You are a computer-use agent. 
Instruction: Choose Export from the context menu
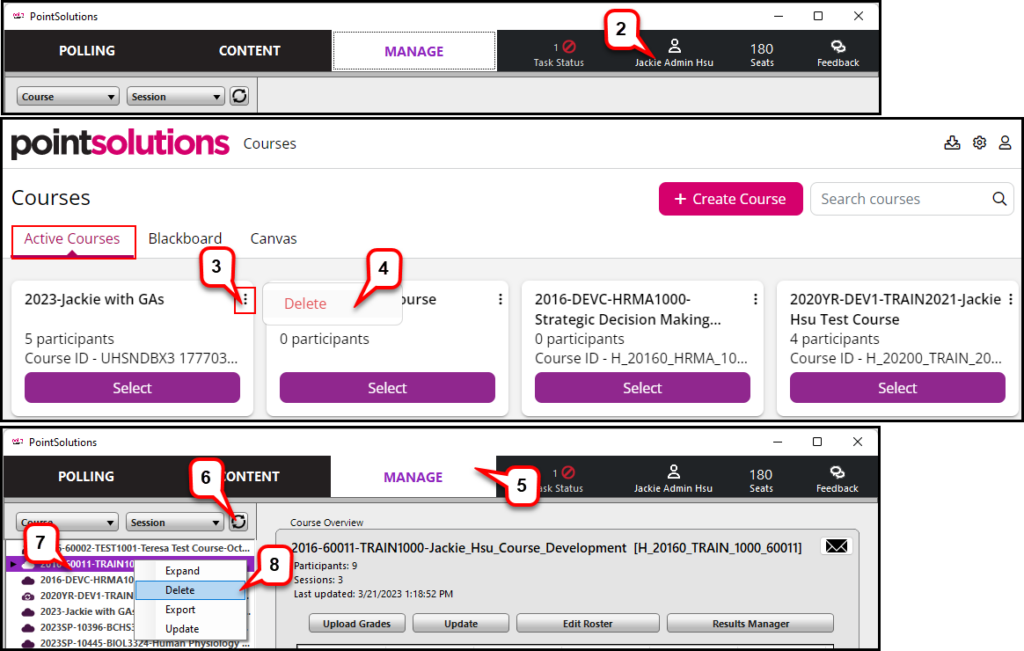pos(180,609)
